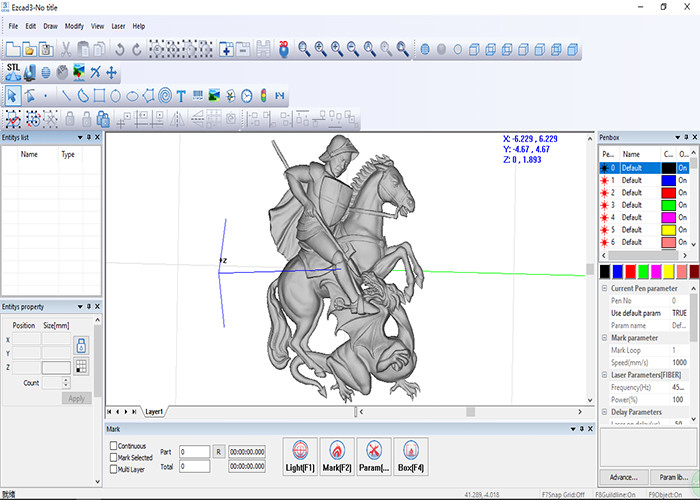Switch to the Layer1 tab
Image resolution: width=700 pixels, height=500 pixels.
pos(154,411)
